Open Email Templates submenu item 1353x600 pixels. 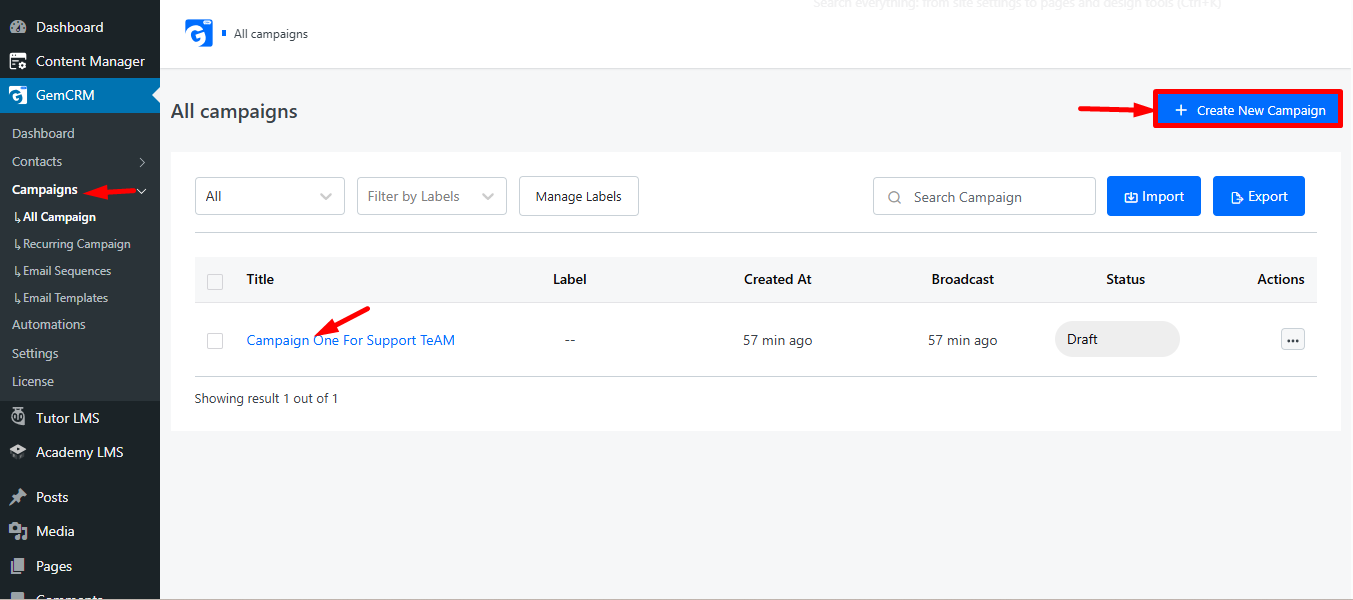[x=66, y=298]
